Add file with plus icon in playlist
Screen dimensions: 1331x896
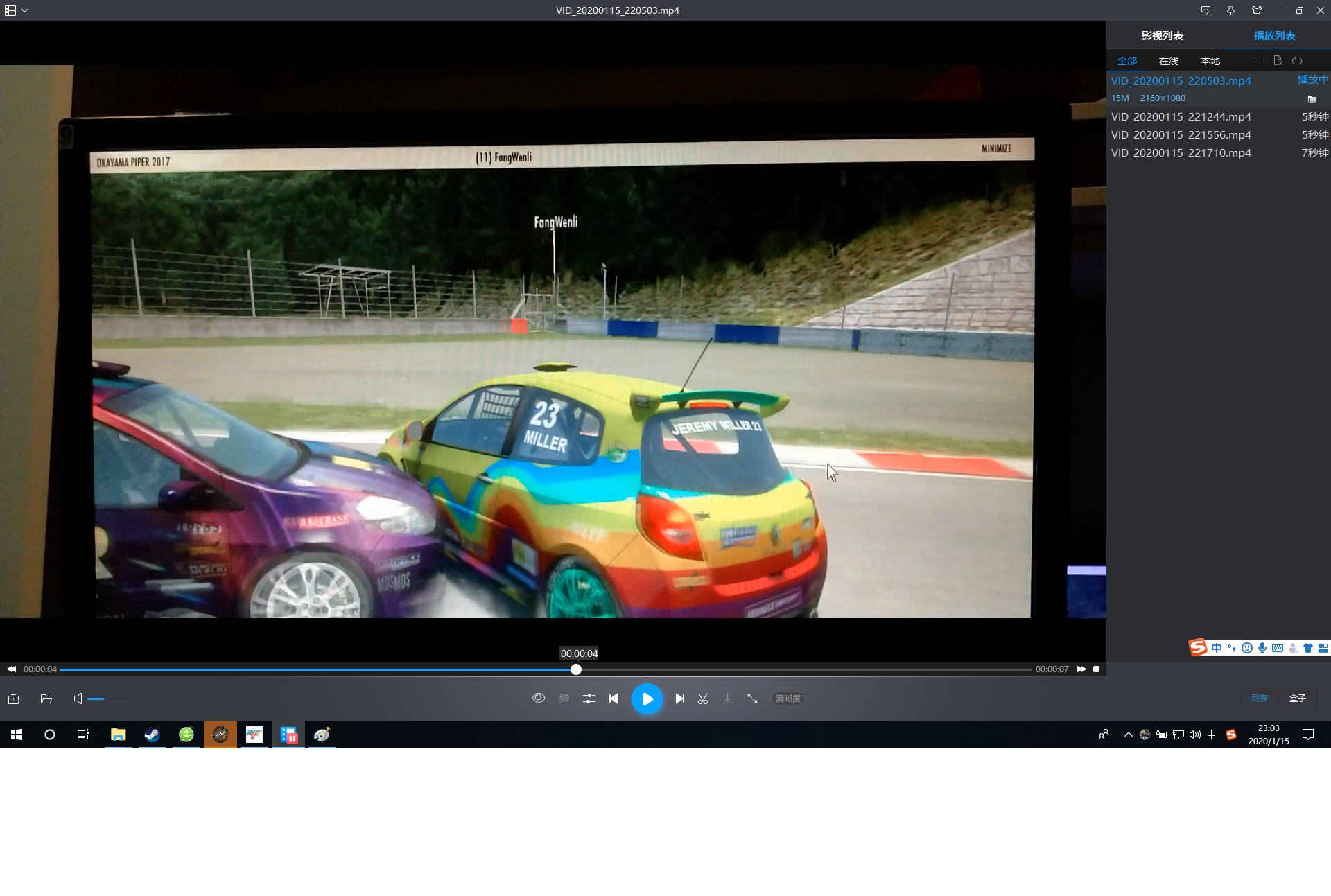click(x=1260, y=60)
